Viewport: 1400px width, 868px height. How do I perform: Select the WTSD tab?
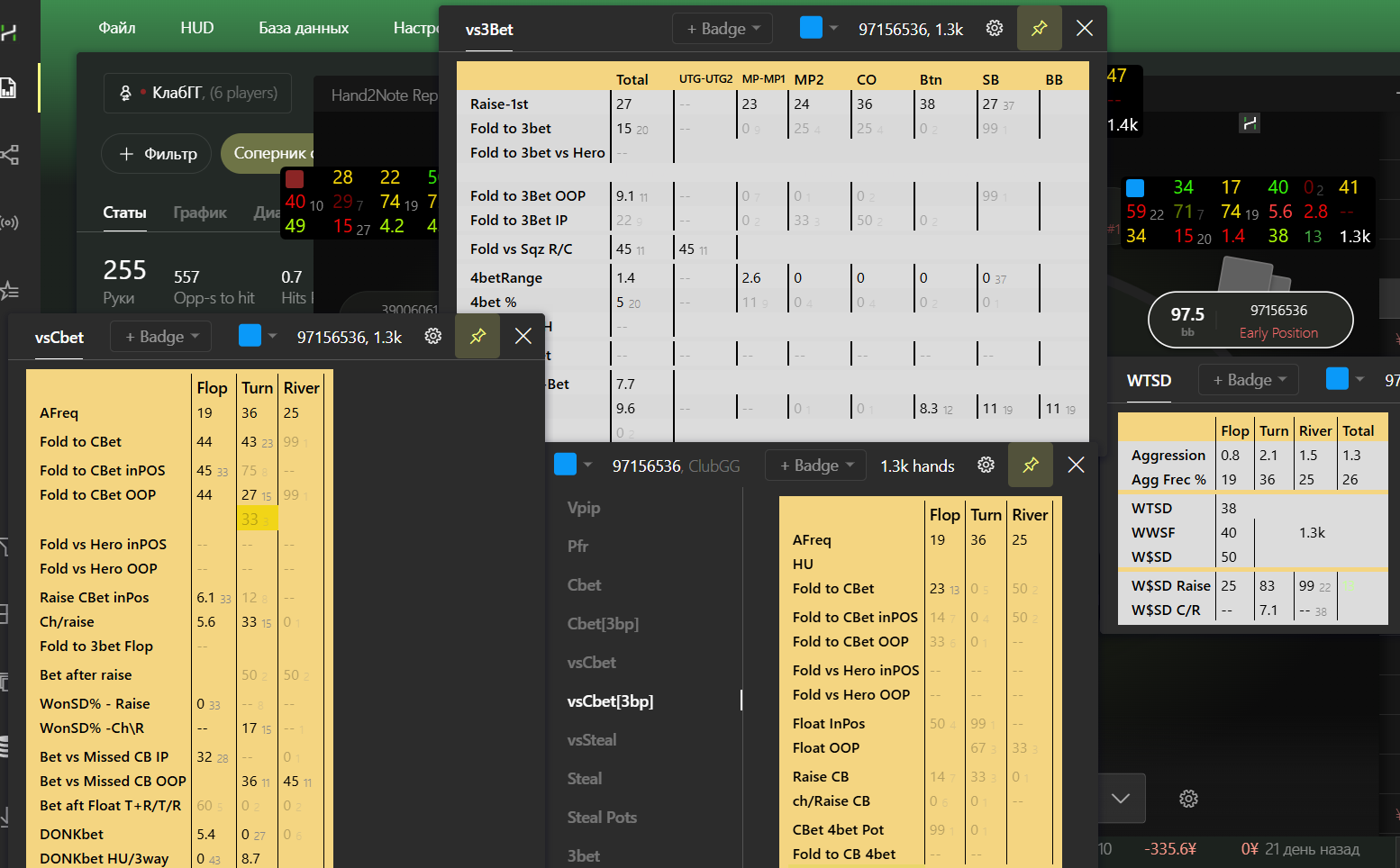(1150, 381)
